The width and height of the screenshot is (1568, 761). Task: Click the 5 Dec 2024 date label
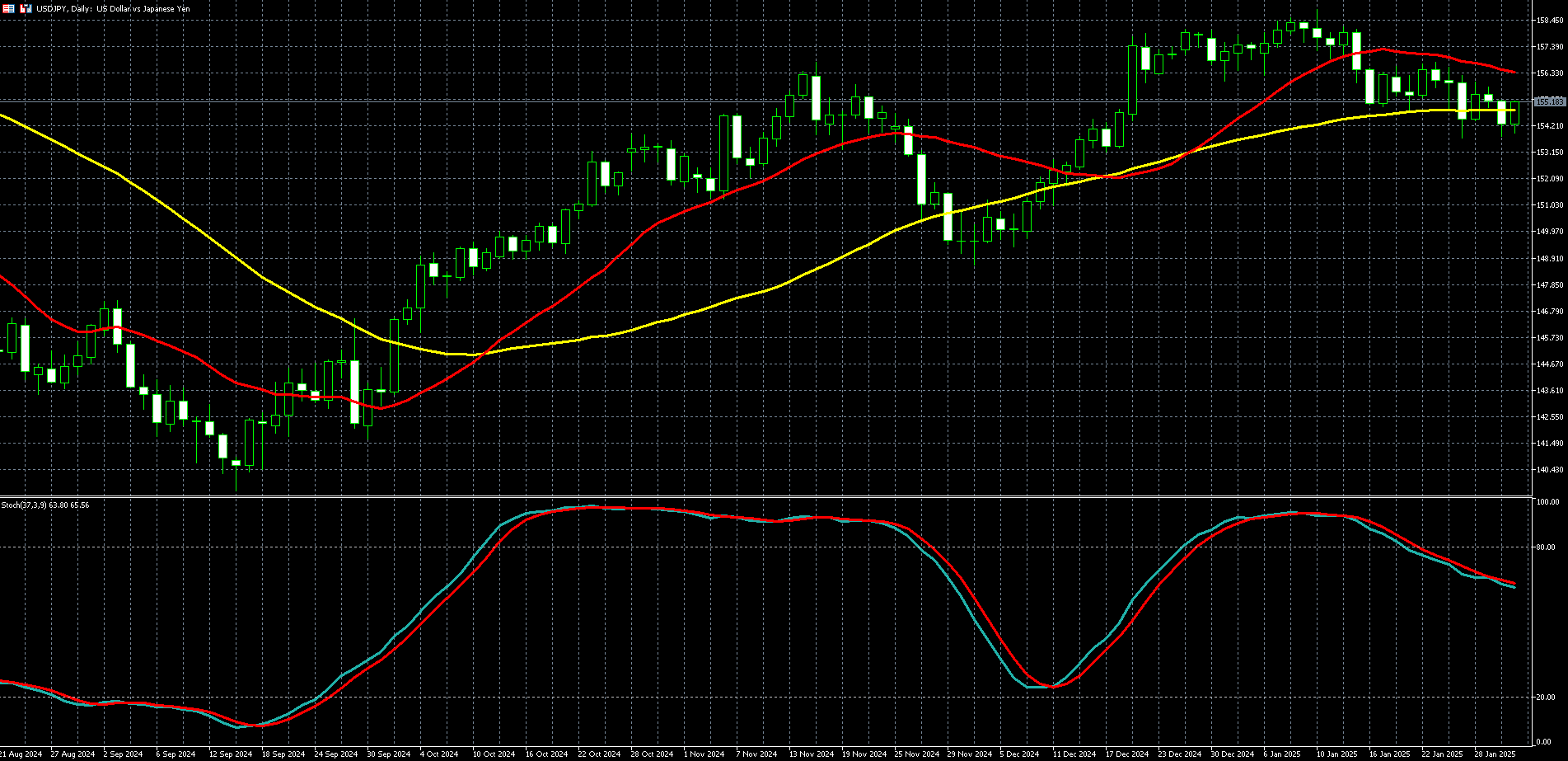(x=1020, y=754)
